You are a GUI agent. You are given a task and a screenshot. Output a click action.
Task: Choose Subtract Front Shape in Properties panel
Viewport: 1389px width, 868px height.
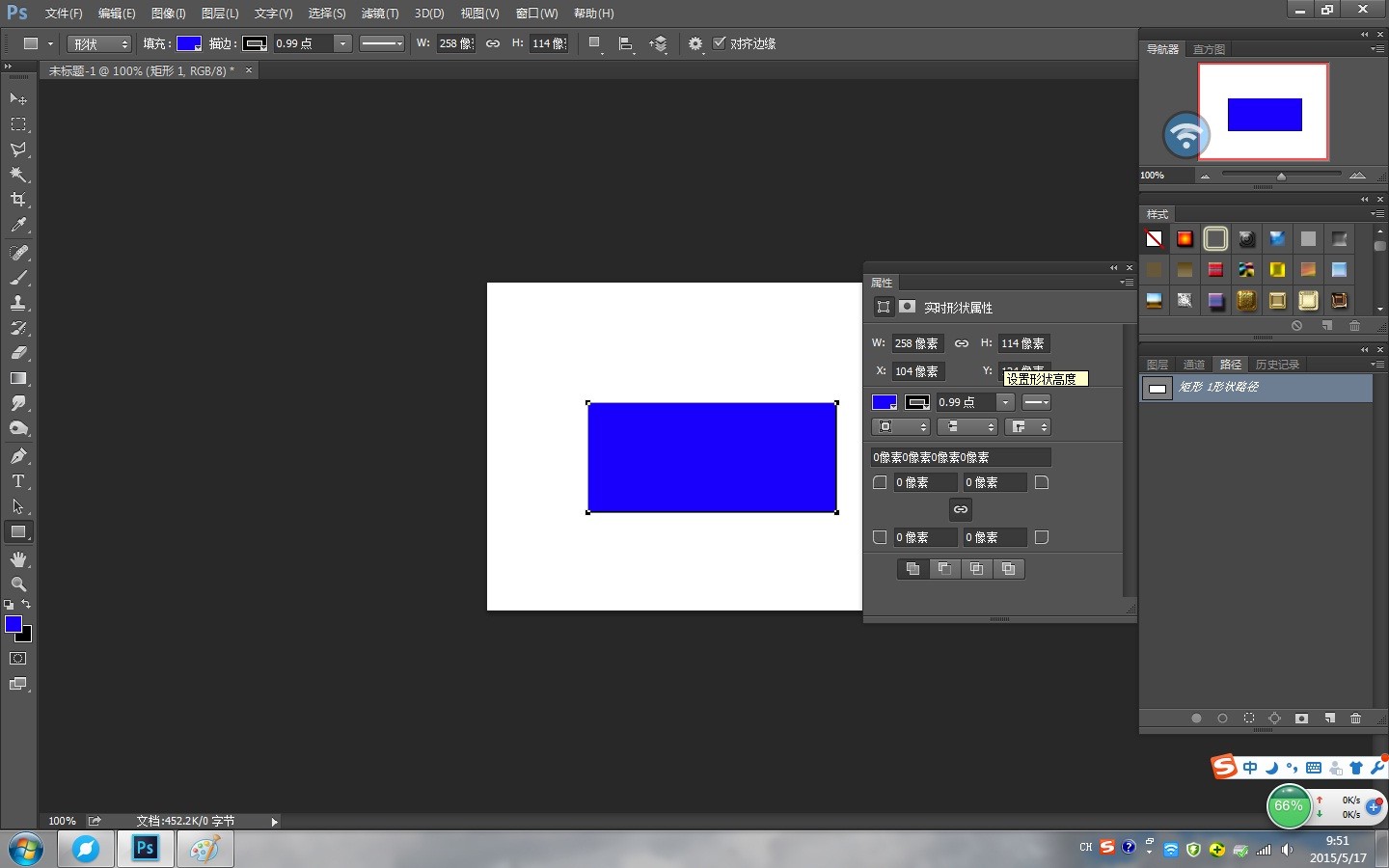click(x=944, y=569)
